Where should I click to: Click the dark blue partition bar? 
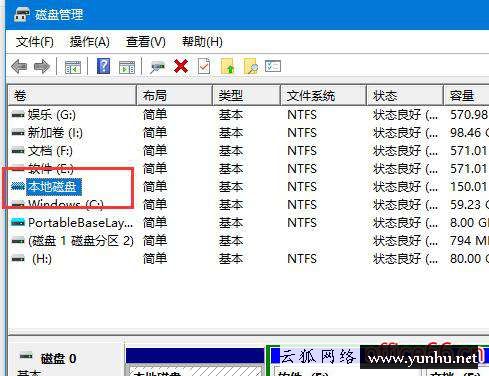pos(195,355)
